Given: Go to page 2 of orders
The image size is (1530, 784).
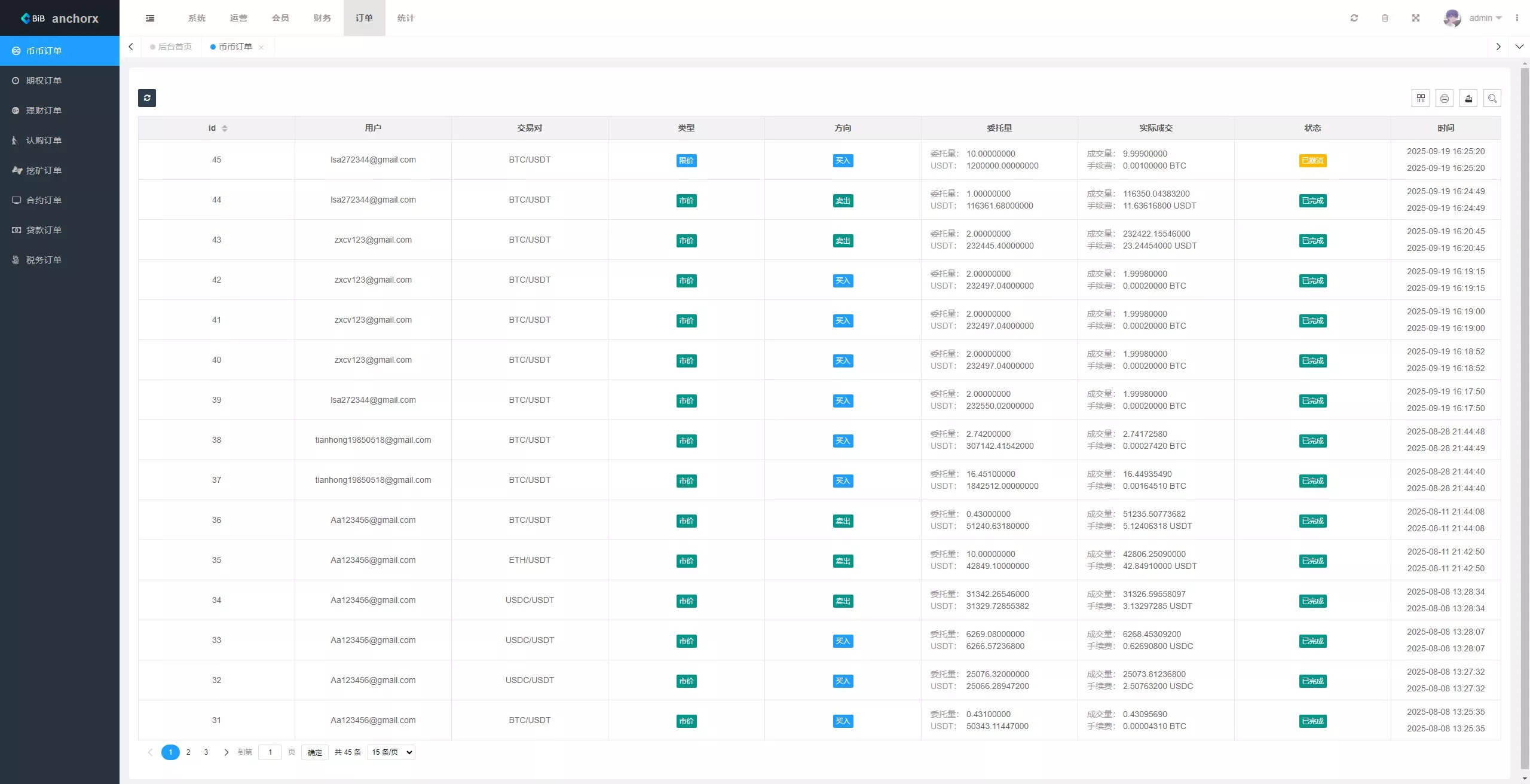Looking at the screenshot, I should click(188, 752).
